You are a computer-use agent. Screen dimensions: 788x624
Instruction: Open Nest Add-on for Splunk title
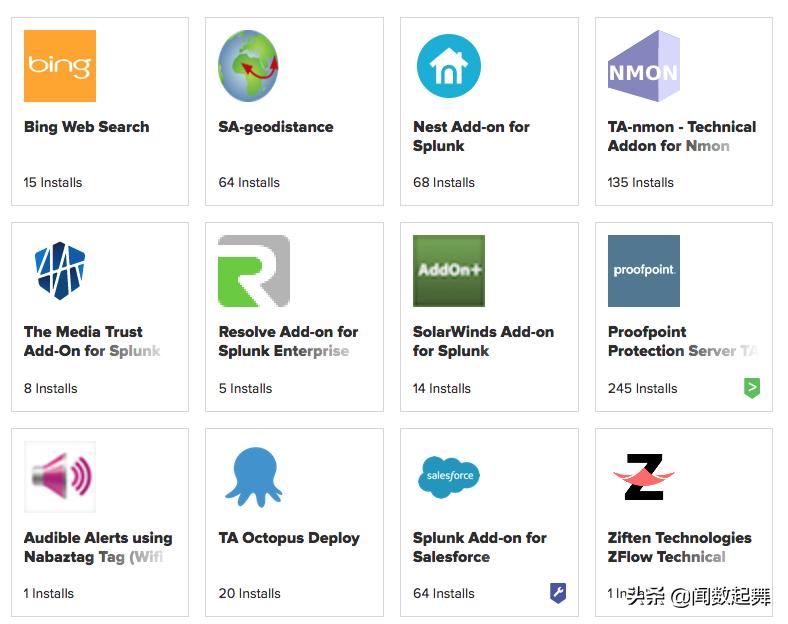(x=471, y=136)
